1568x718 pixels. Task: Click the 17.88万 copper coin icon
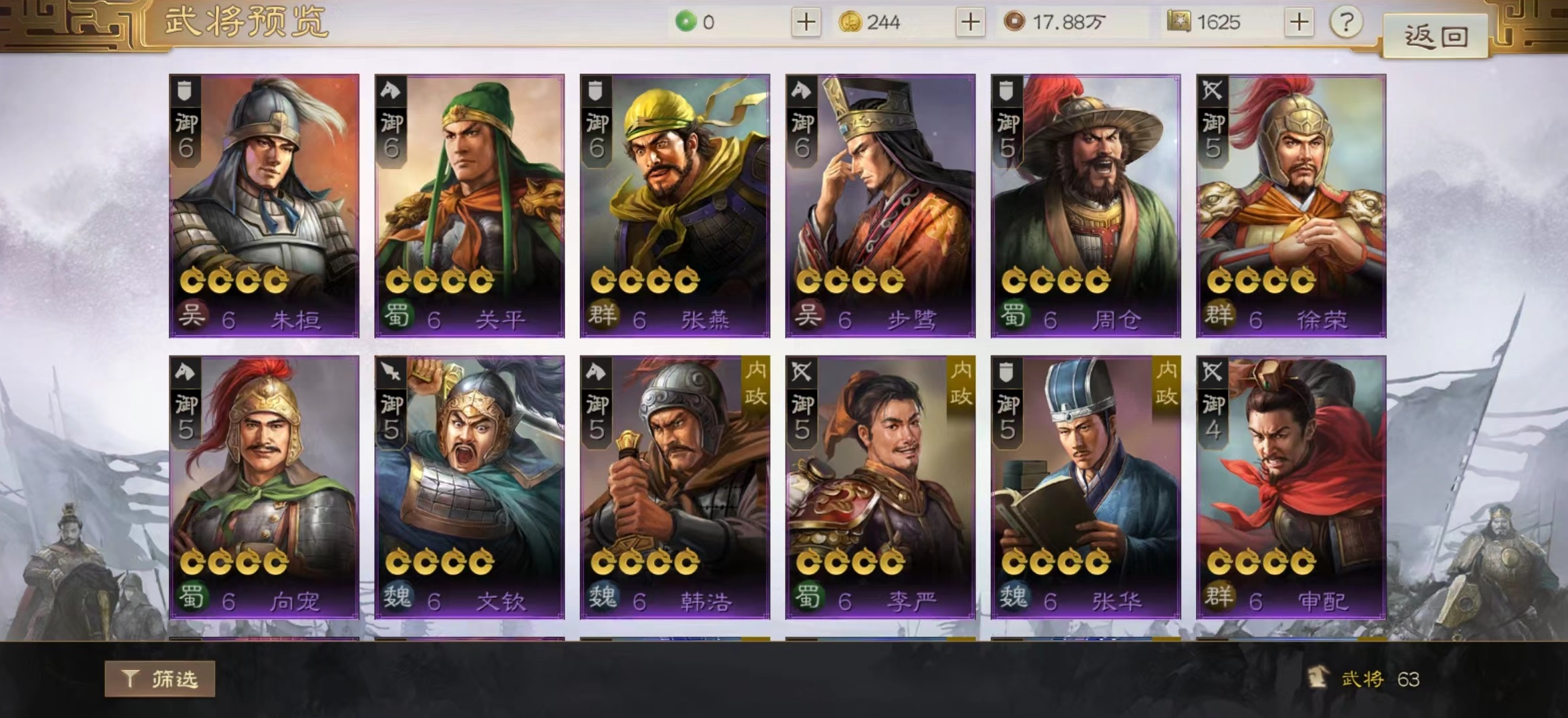coord(1014,22)
